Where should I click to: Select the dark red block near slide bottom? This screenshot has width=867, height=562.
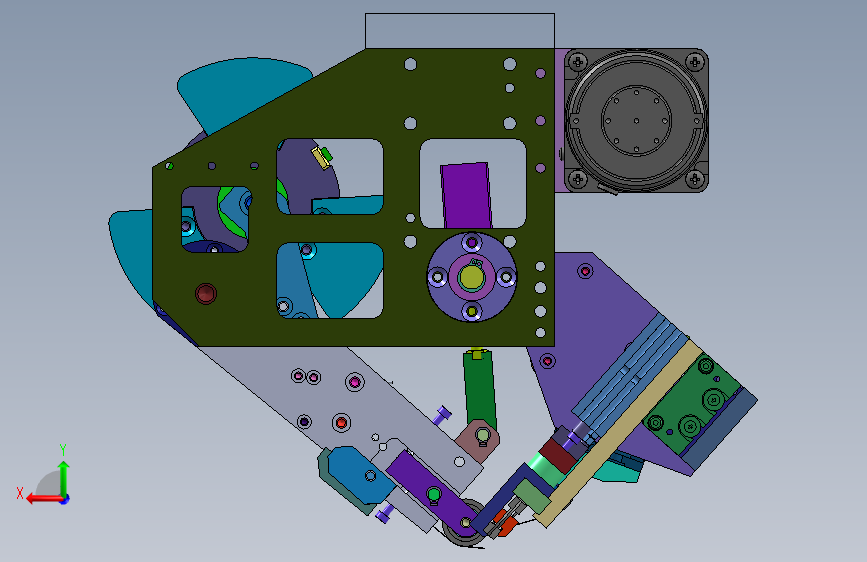point(558,454)
